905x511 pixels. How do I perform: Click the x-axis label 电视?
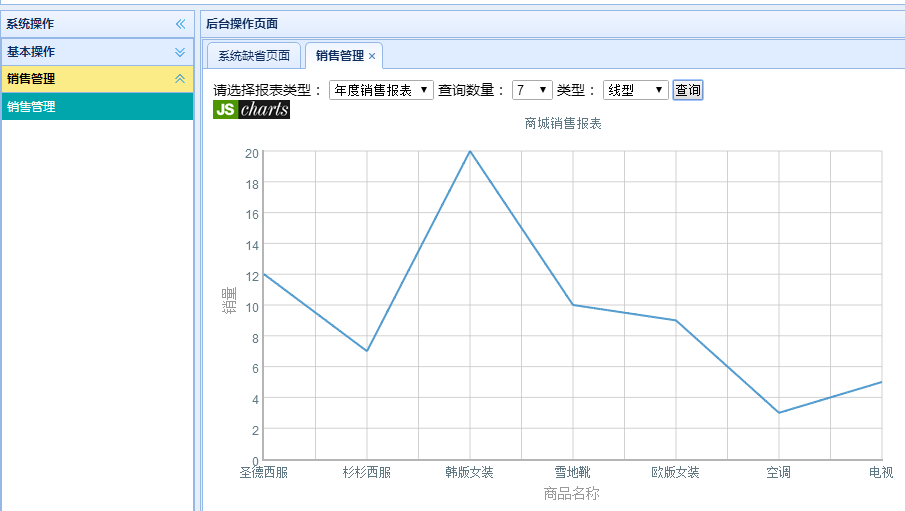(881, 472)
